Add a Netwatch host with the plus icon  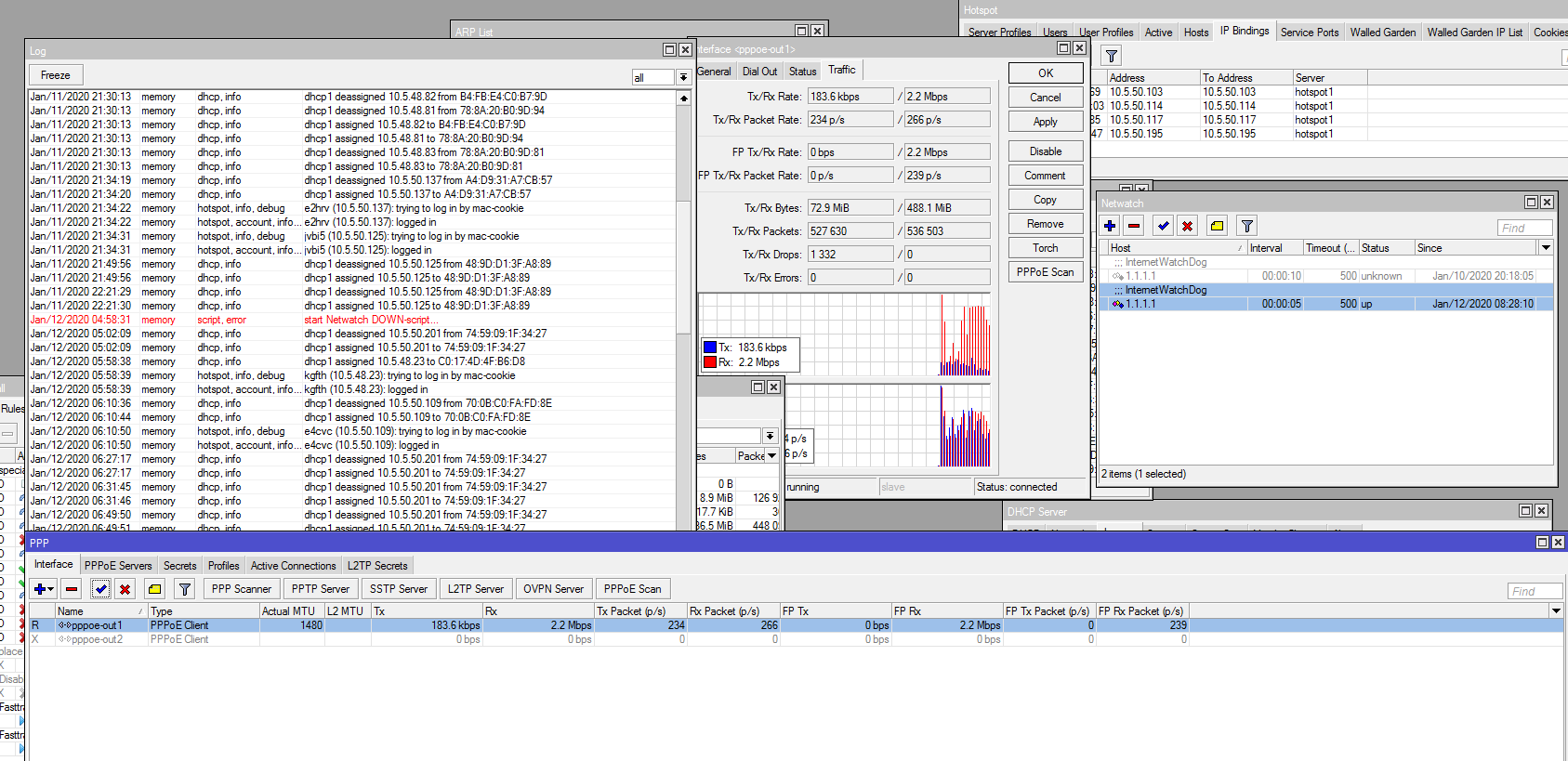[x=1110, y=226]
